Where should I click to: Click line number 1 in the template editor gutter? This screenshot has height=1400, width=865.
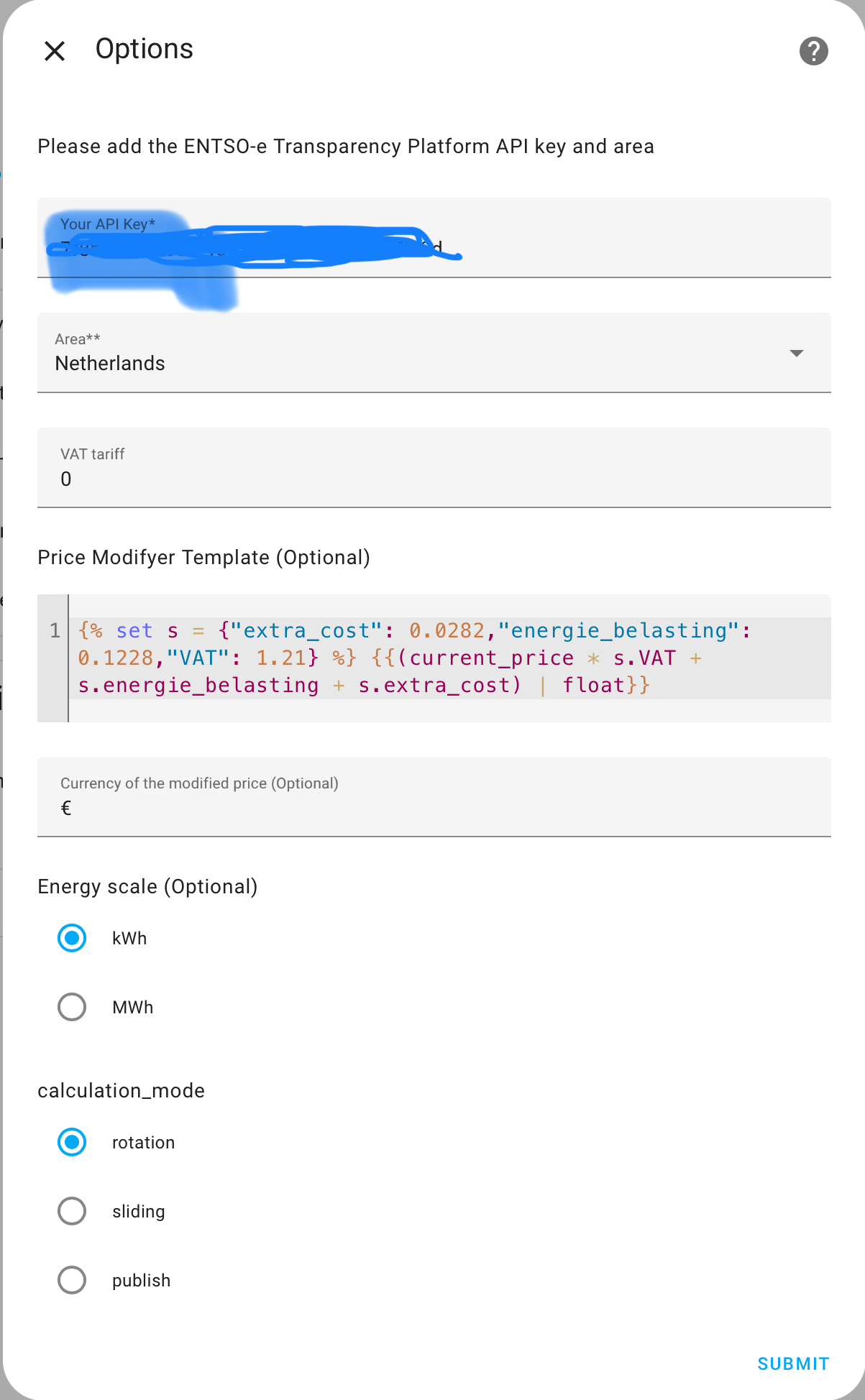pos(55,631)
